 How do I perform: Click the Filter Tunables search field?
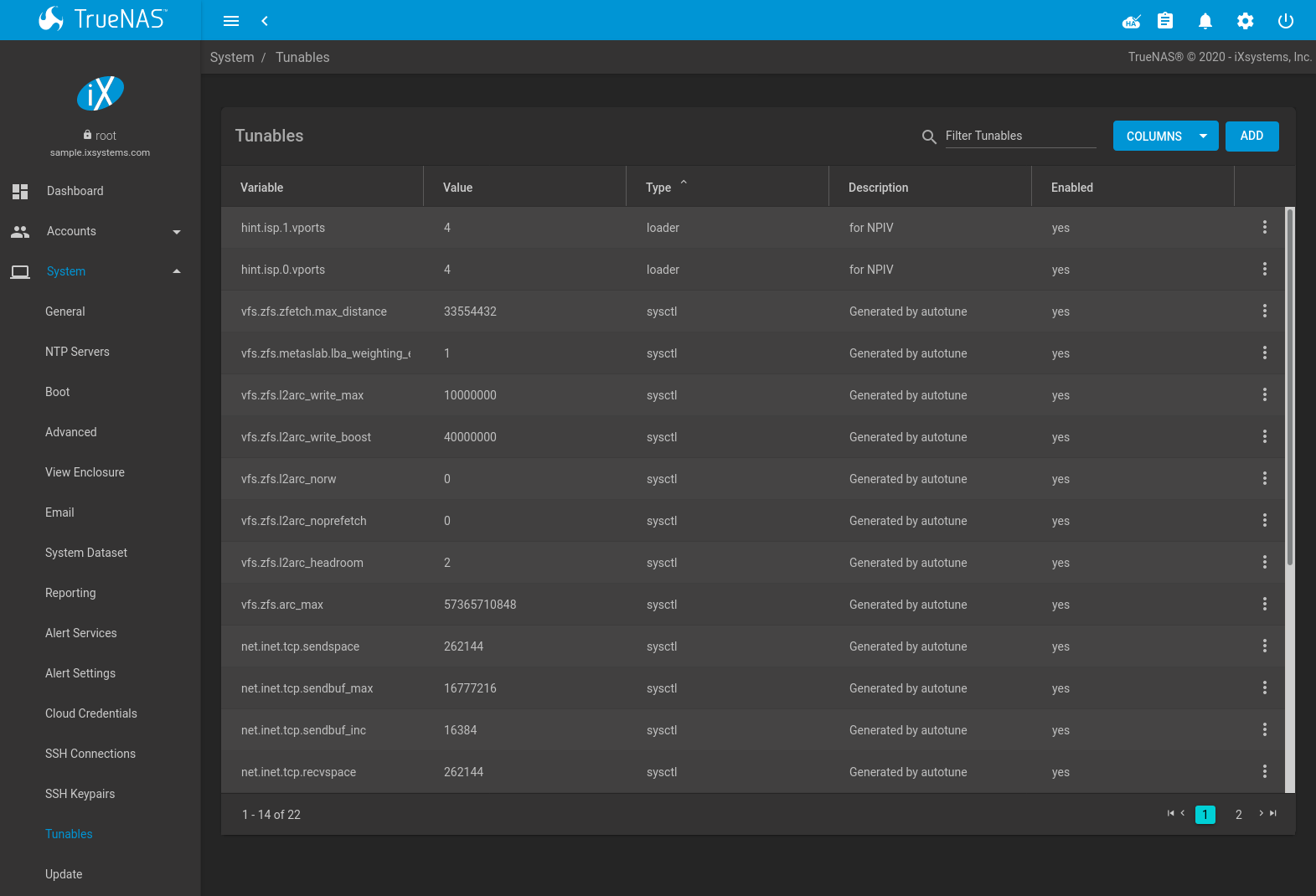[1019, 136]
